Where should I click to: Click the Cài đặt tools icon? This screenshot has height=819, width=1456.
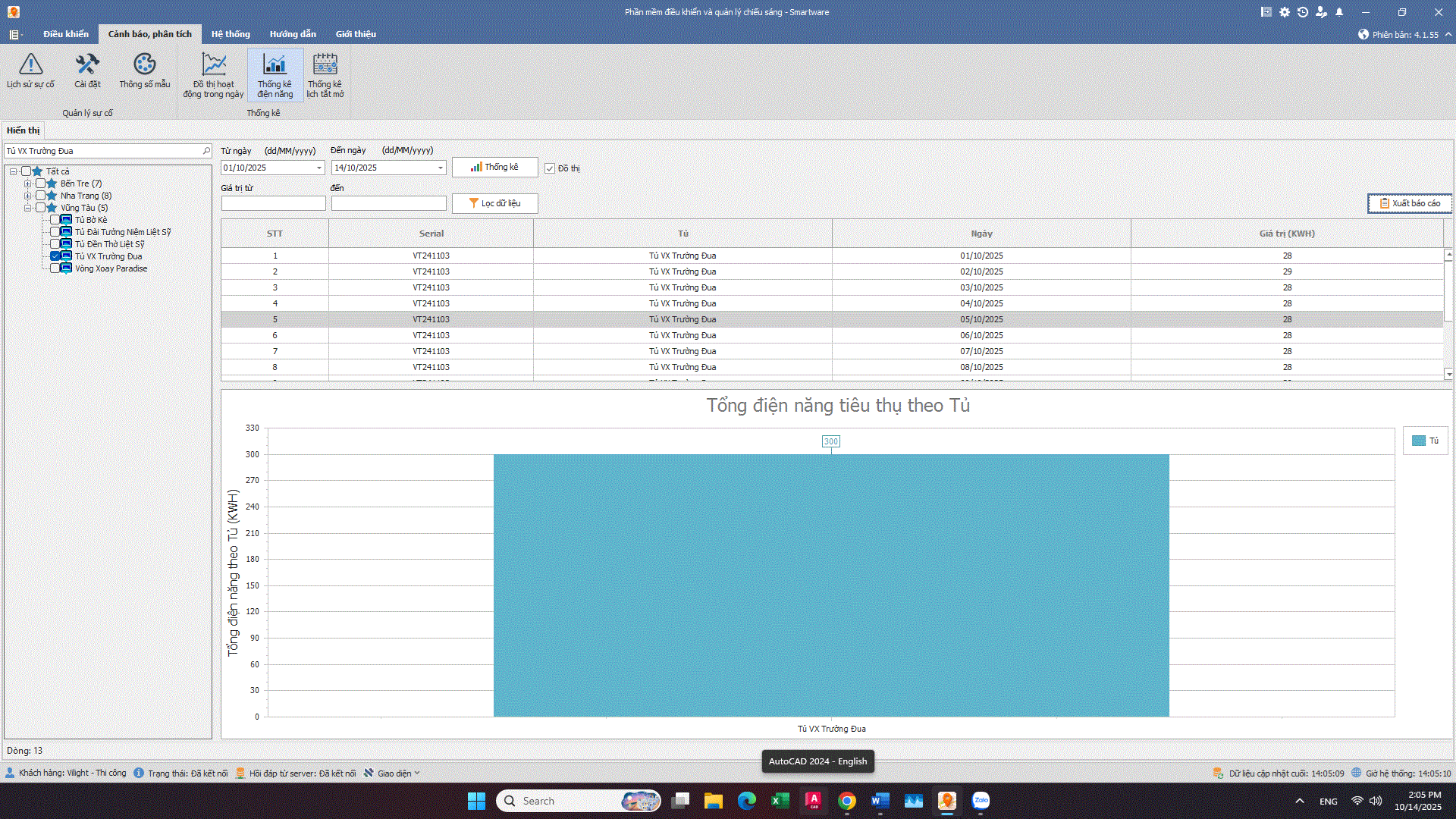coord(87,64)
